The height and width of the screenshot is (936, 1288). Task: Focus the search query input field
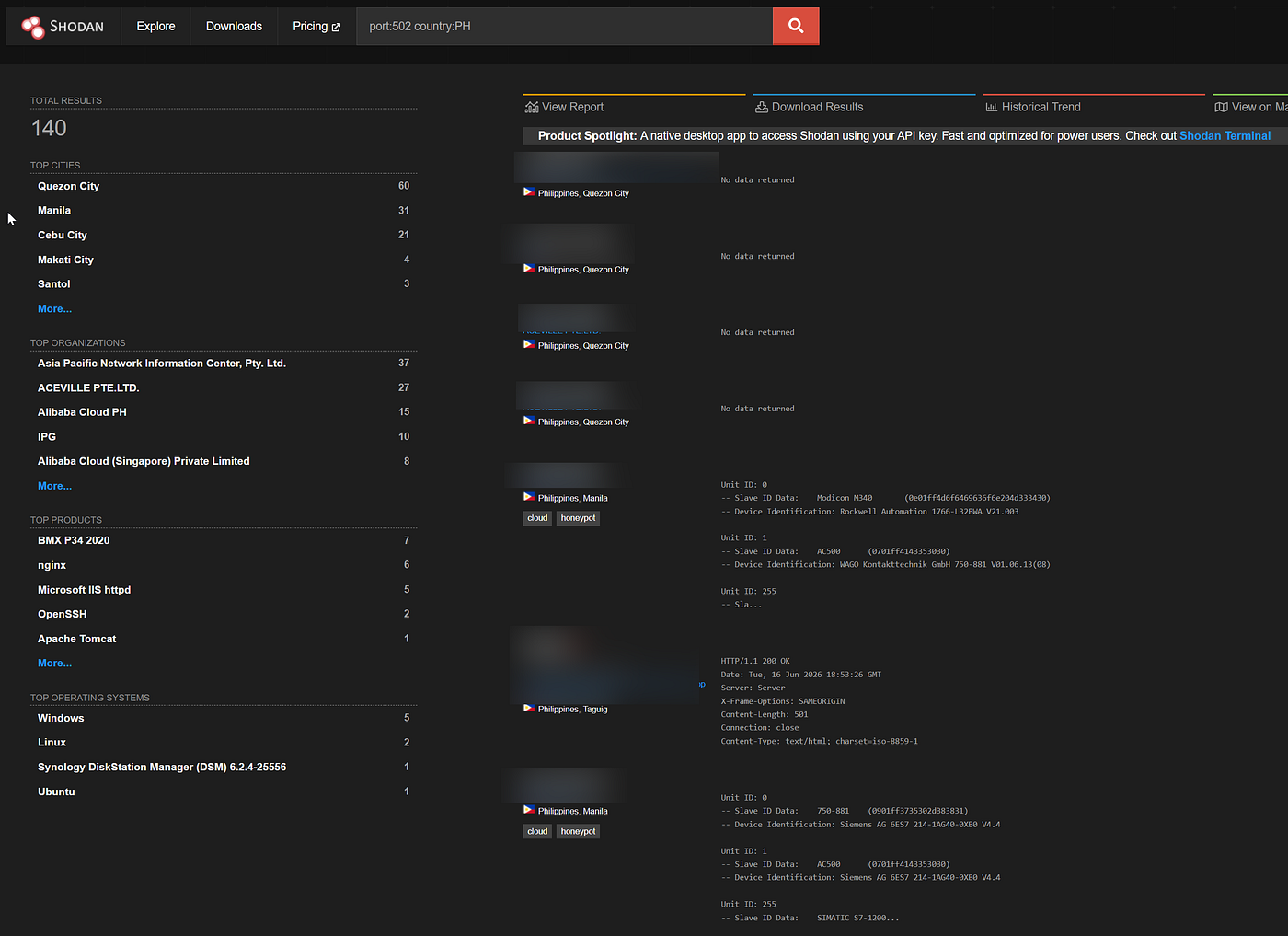tap(564, 26)
